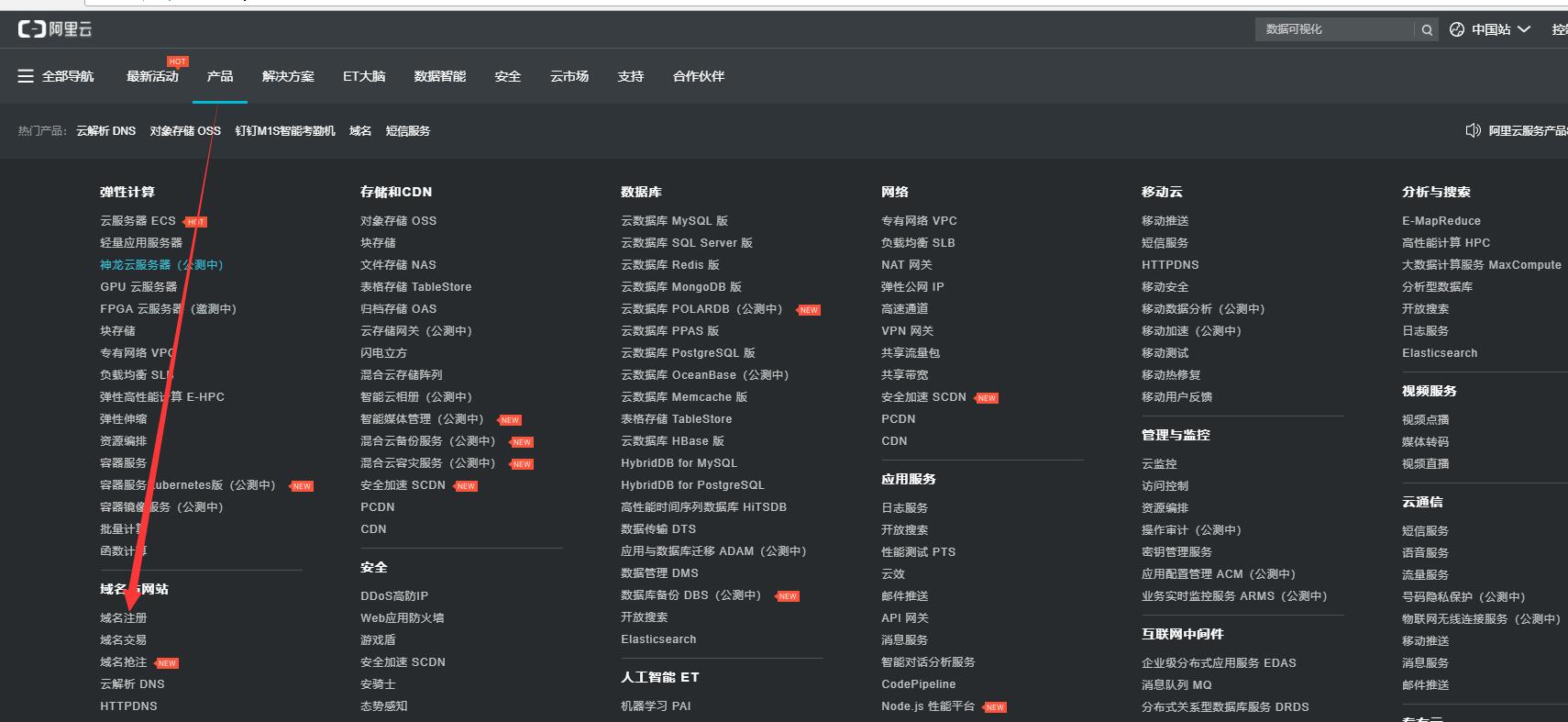
Task: Click 域名注册 link
Action: point(124,618)
